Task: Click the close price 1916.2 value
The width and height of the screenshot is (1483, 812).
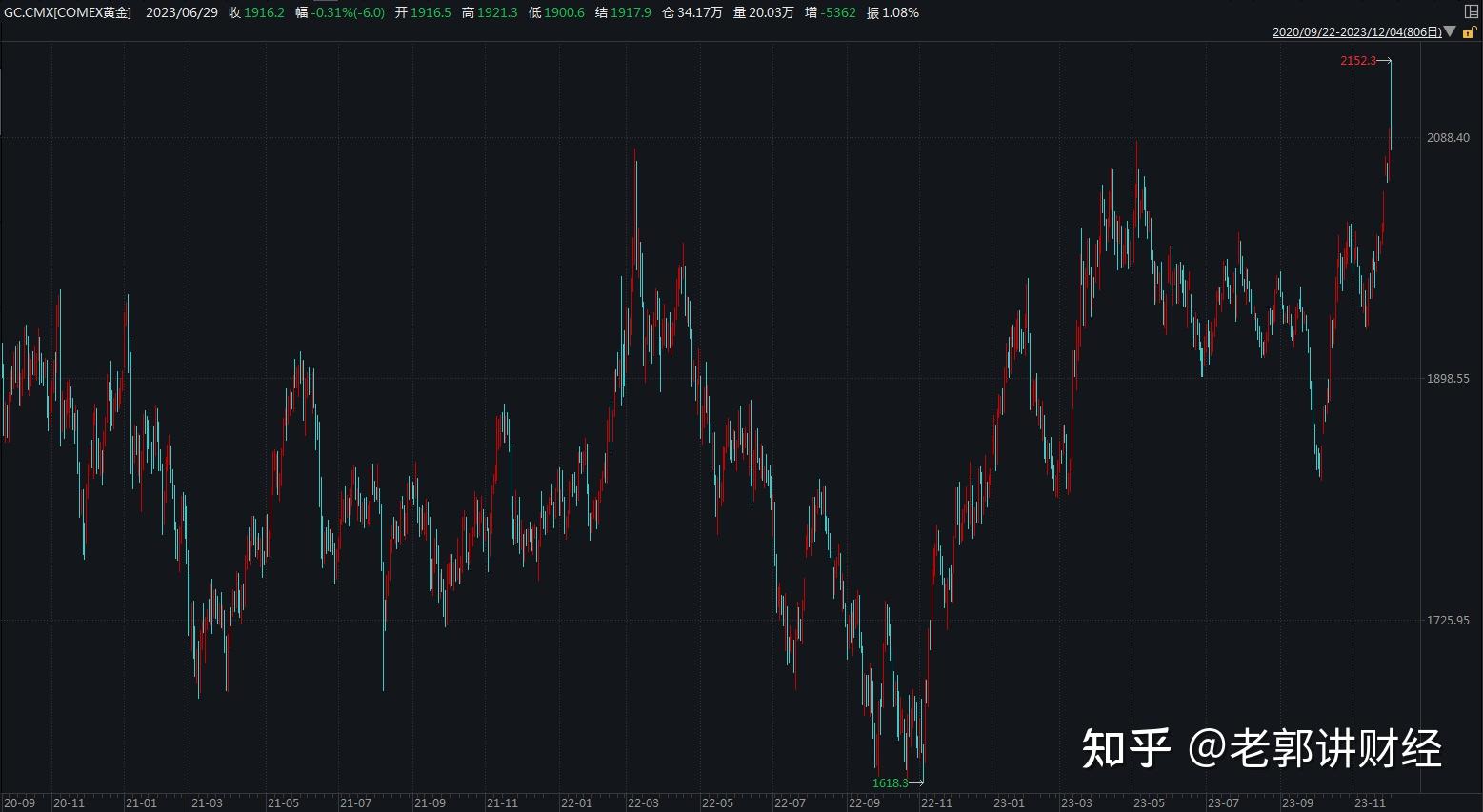Action: pos(264,12)
